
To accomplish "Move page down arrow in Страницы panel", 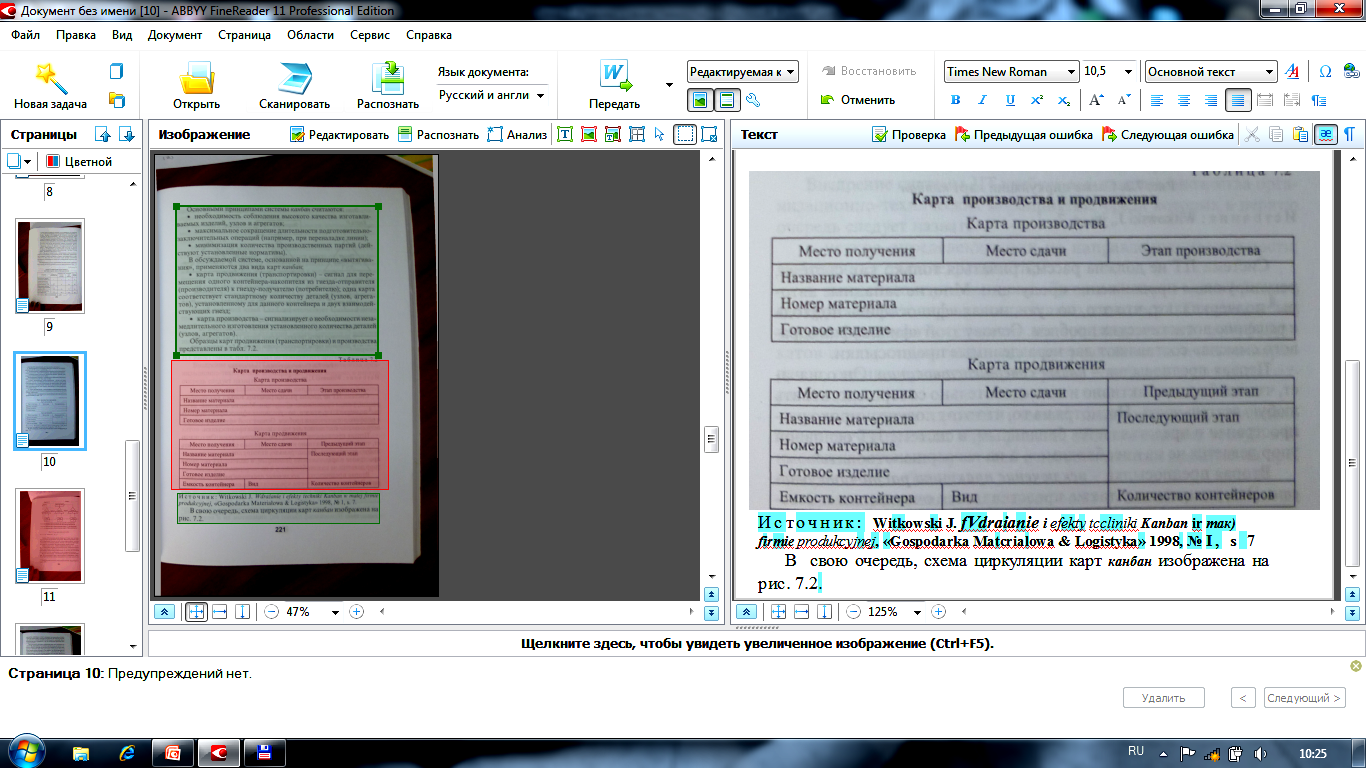I will pos(126,134).
